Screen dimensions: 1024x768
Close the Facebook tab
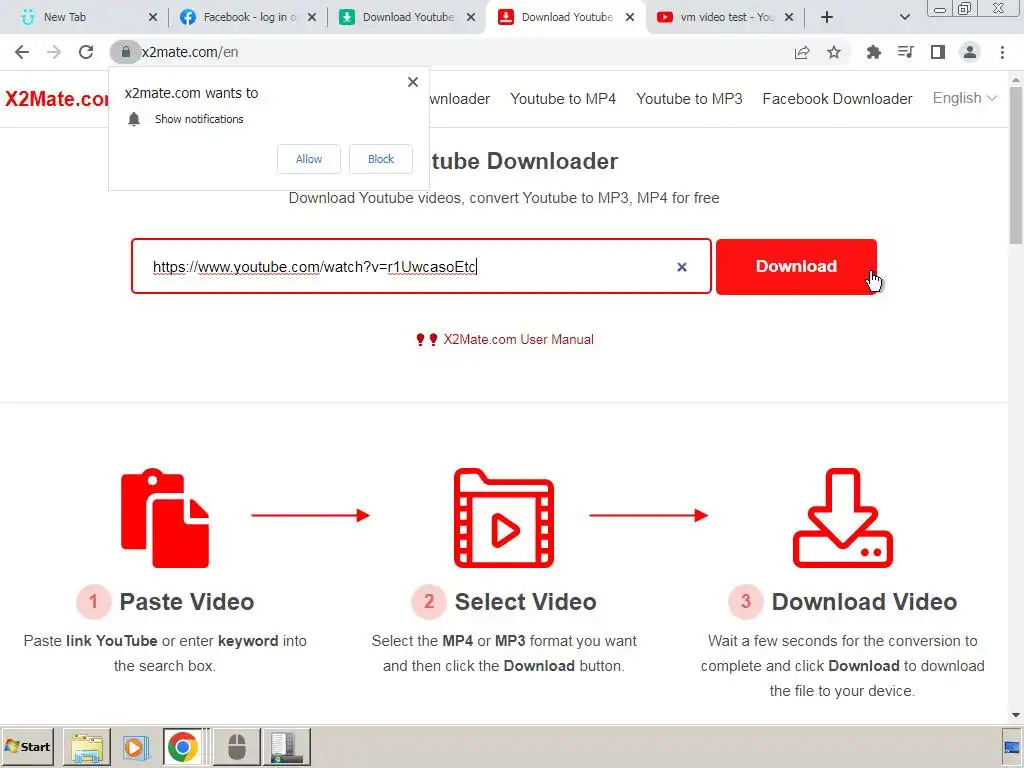pos(312,17)
